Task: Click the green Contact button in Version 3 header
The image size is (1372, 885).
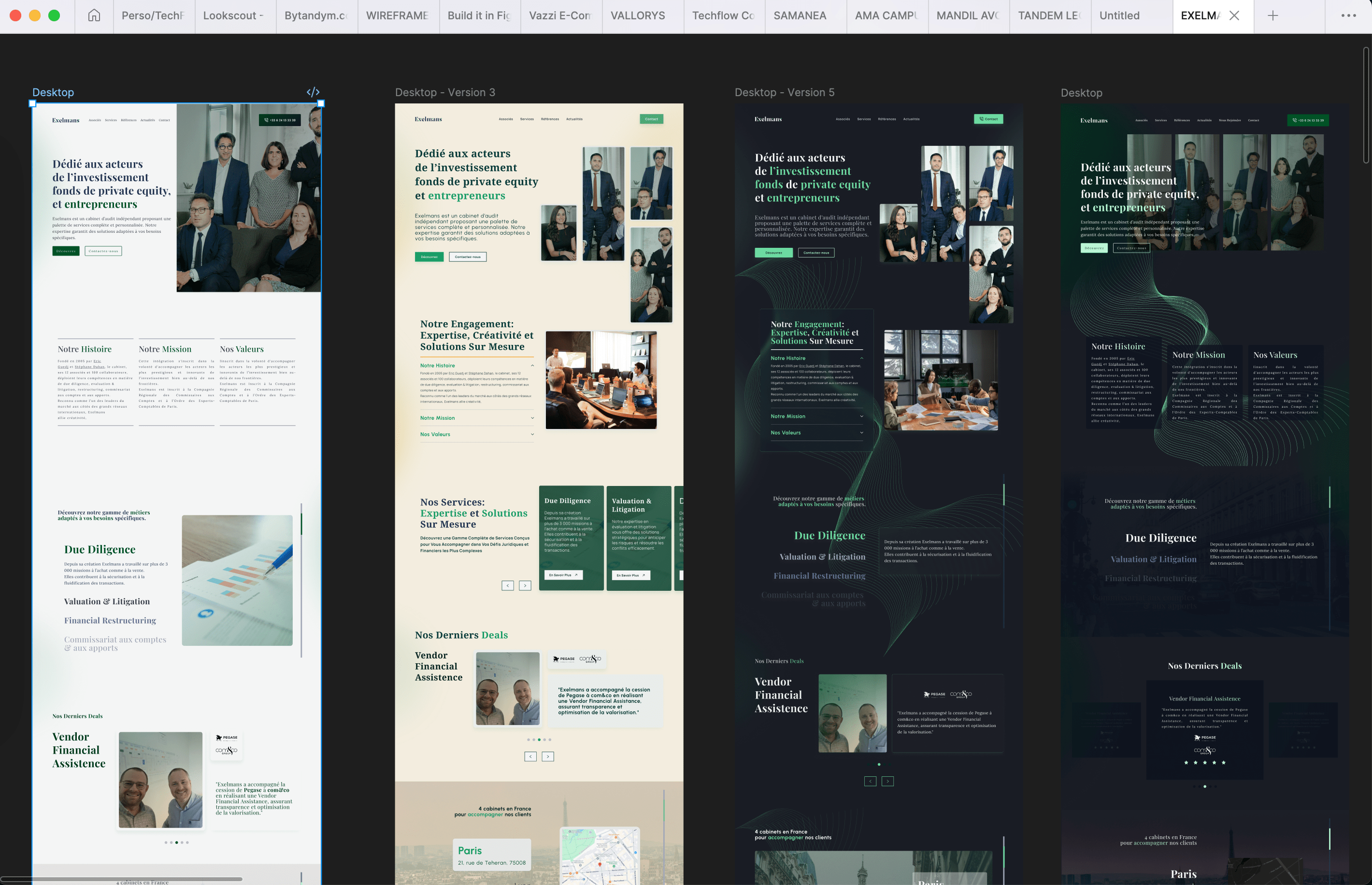Action: (x=652, y=119)
